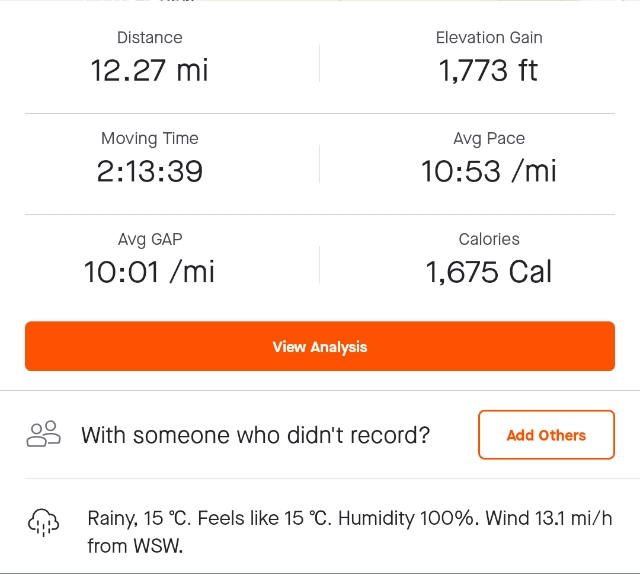This screenshot has width=640, height=574.
Task: Click the Avg GAP label
Action: (150, 240)
